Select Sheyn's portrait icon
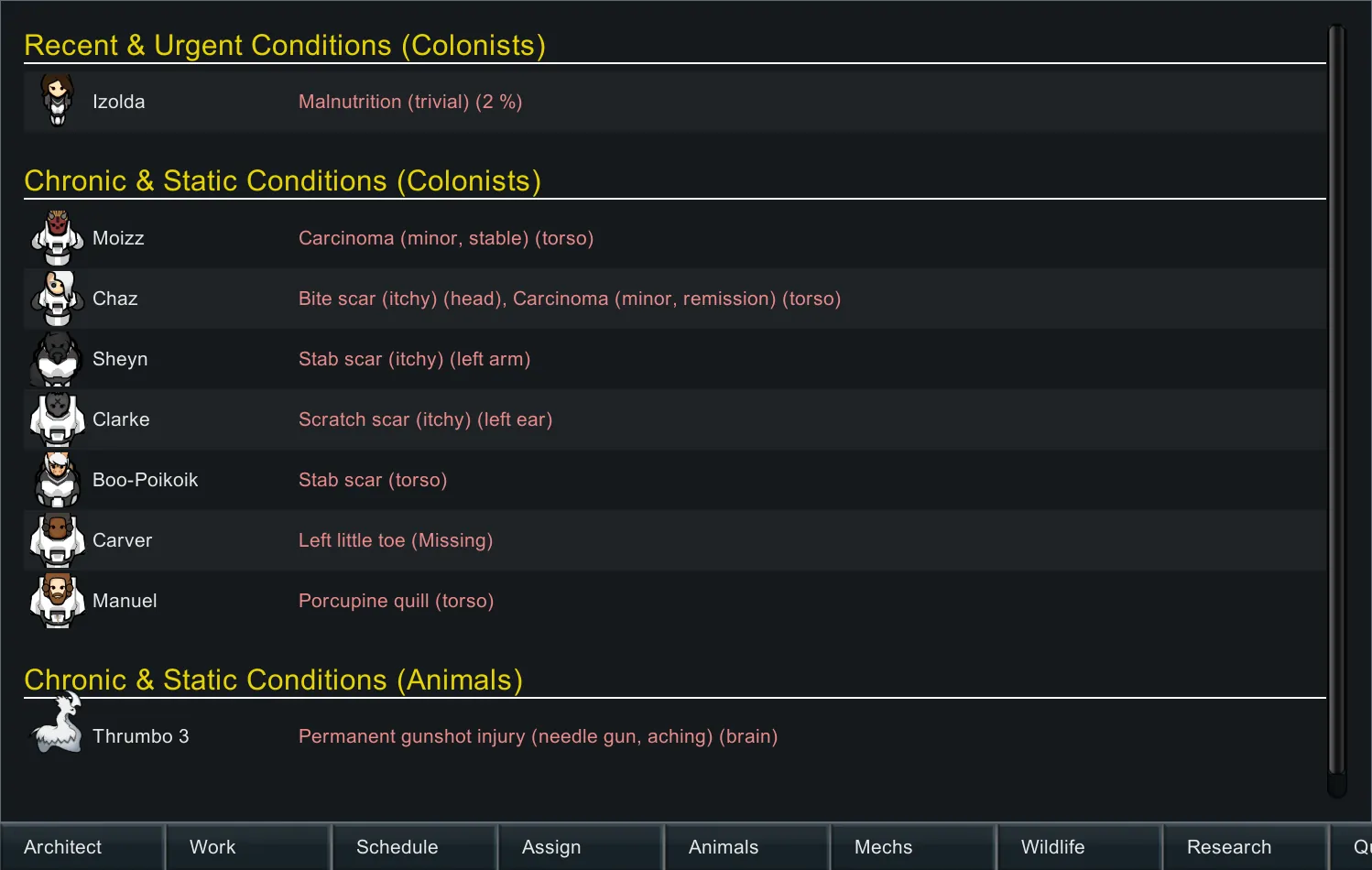 (58, 359)
